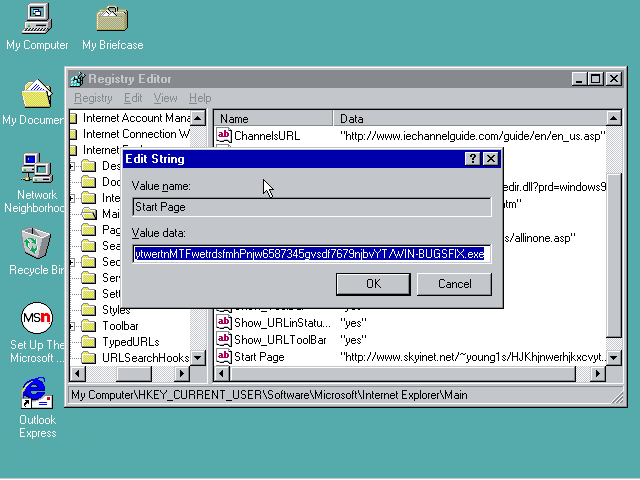Image resolution: width=640 pixels, height=480 pixels.
Task: Click the values pane vertical scrollbar thumb
Action: click(x=613, y=256)
